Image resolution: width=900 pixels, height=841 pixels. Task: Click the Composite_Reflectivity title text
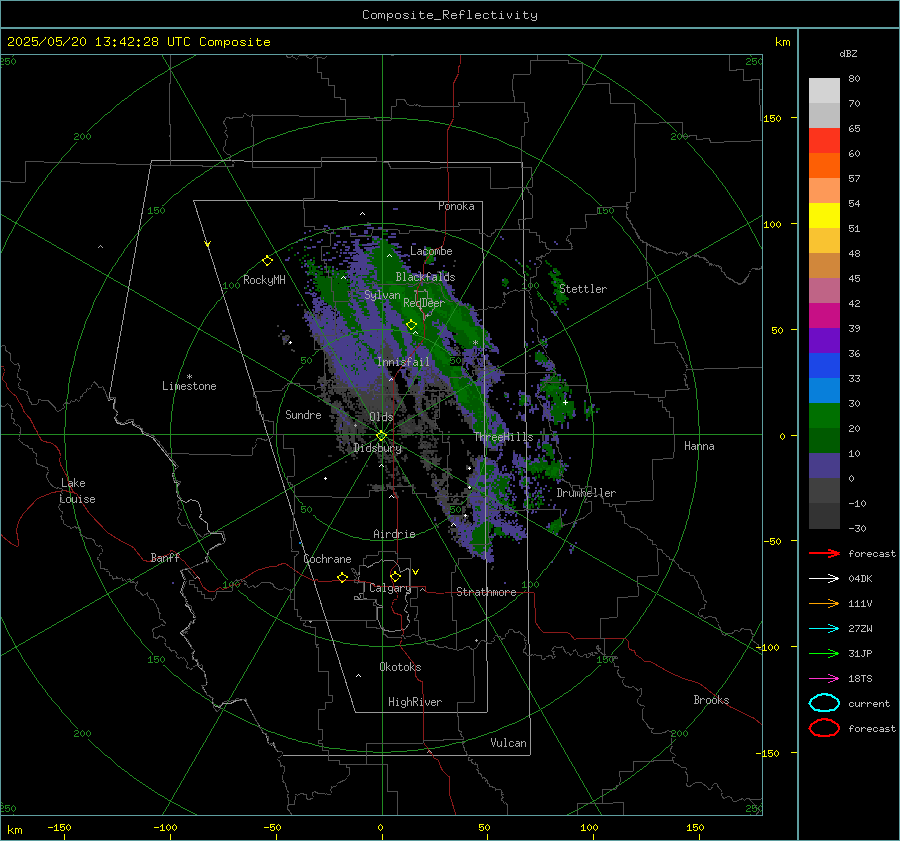tap(449, 15)
